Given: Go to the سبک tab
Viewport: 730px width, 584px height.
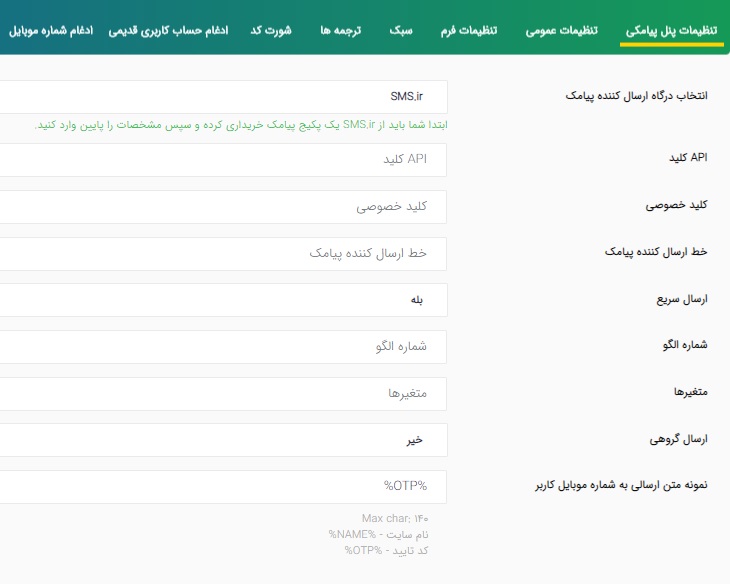Looking at the screenshot, I should pos(401,31).
